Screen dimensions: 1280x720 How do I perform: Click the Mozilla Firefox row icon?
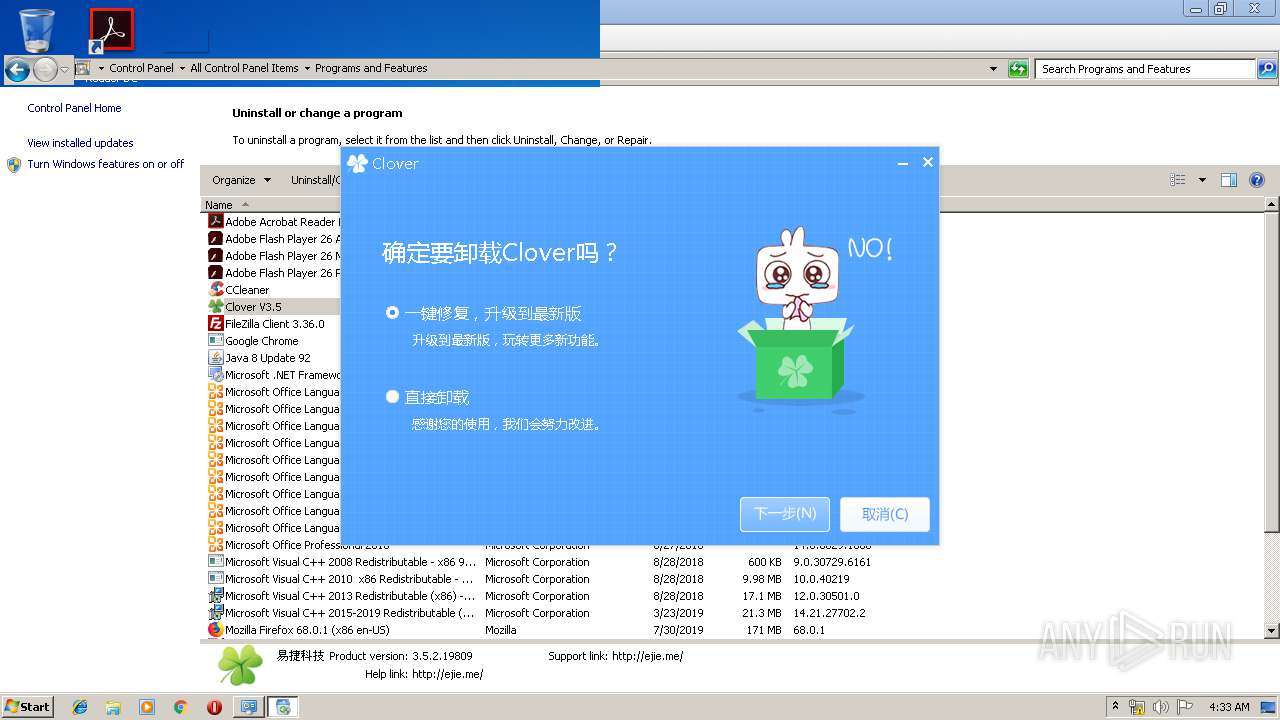pyautogui.click(x=215, y=630)
